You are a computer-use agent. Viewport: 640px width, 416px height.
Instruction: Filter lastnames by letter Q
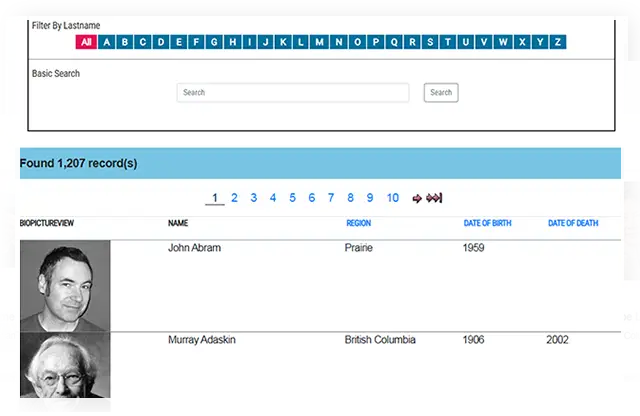(394, 42)
